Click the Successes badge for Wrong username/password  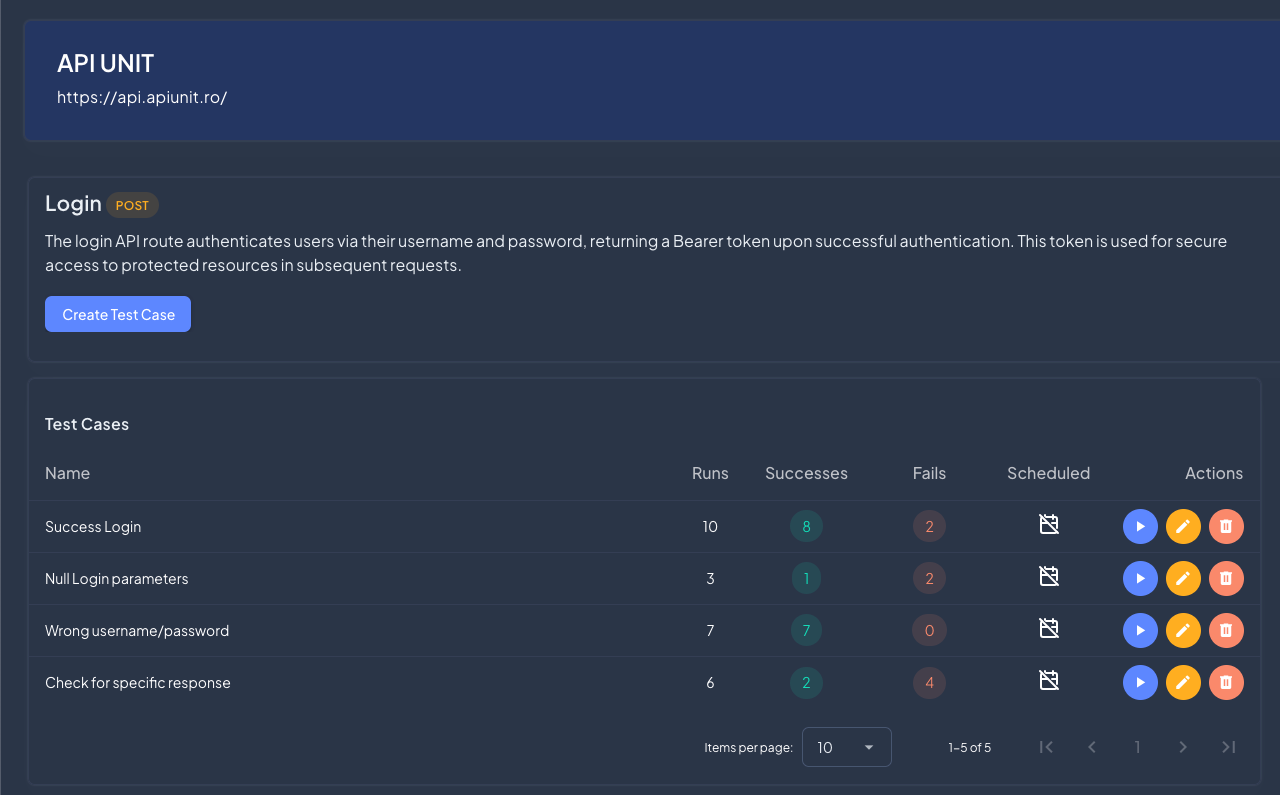[x=806, y=630]
